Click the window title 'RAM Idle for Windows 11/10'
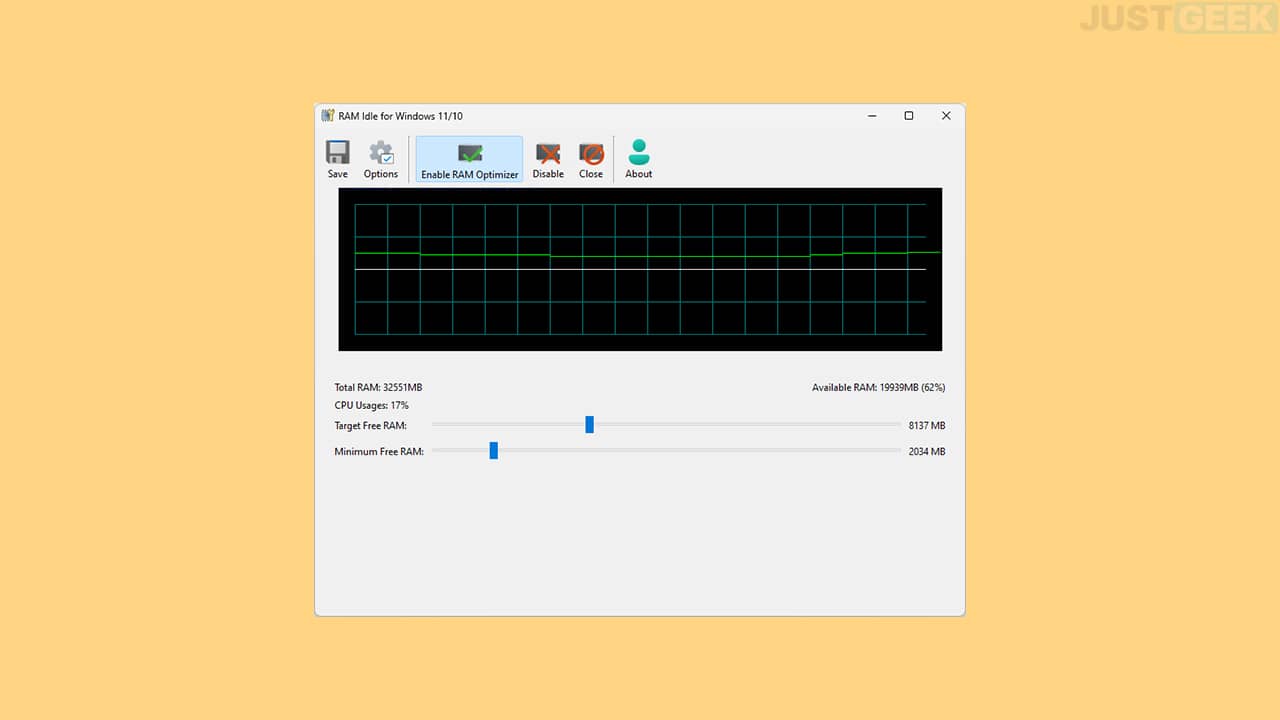The width and height of the screenshot is (1280, 720). click(x=400, y=116)
